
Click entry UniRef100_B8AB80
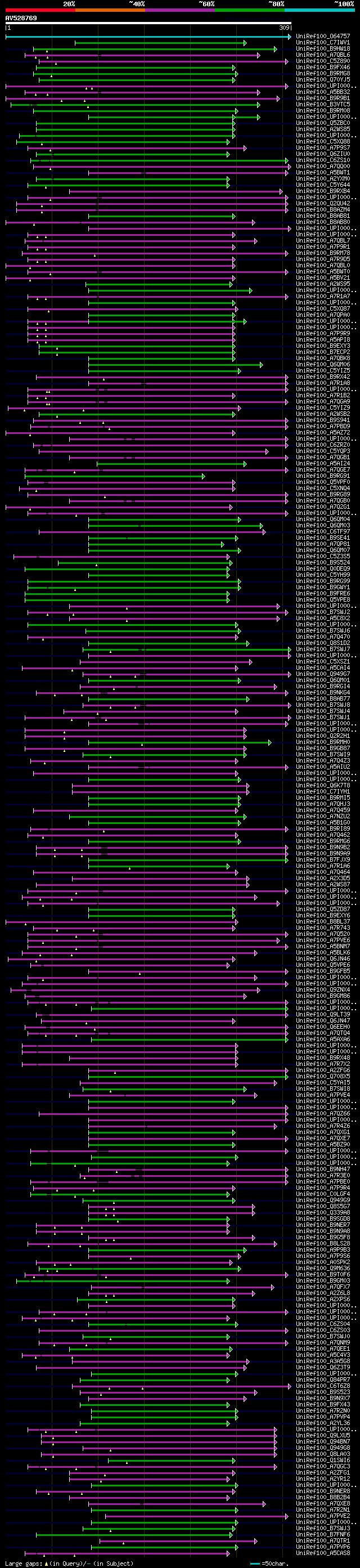pos(323,222)
